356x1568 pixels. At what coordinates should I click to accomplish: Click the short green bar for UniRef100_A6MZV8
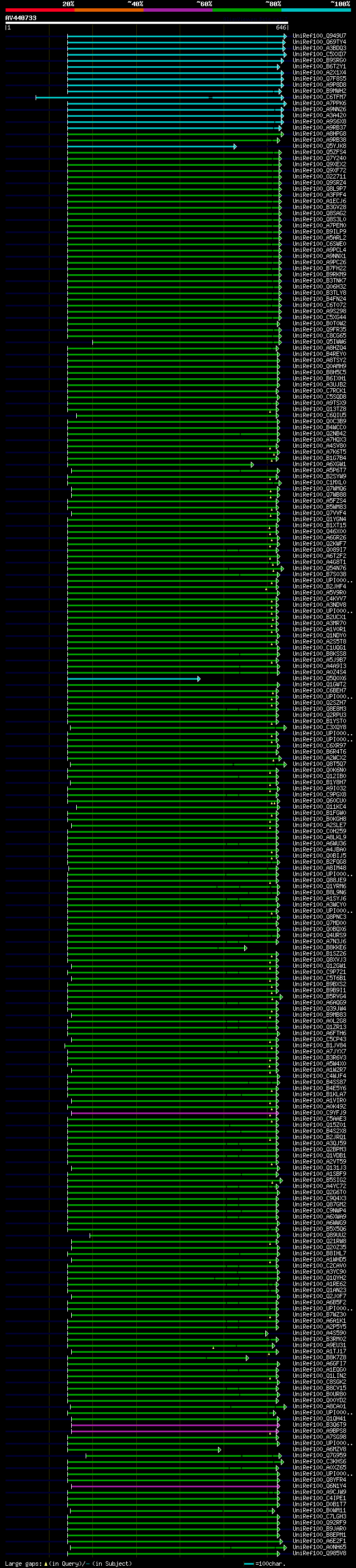(x=145, y=1450)
